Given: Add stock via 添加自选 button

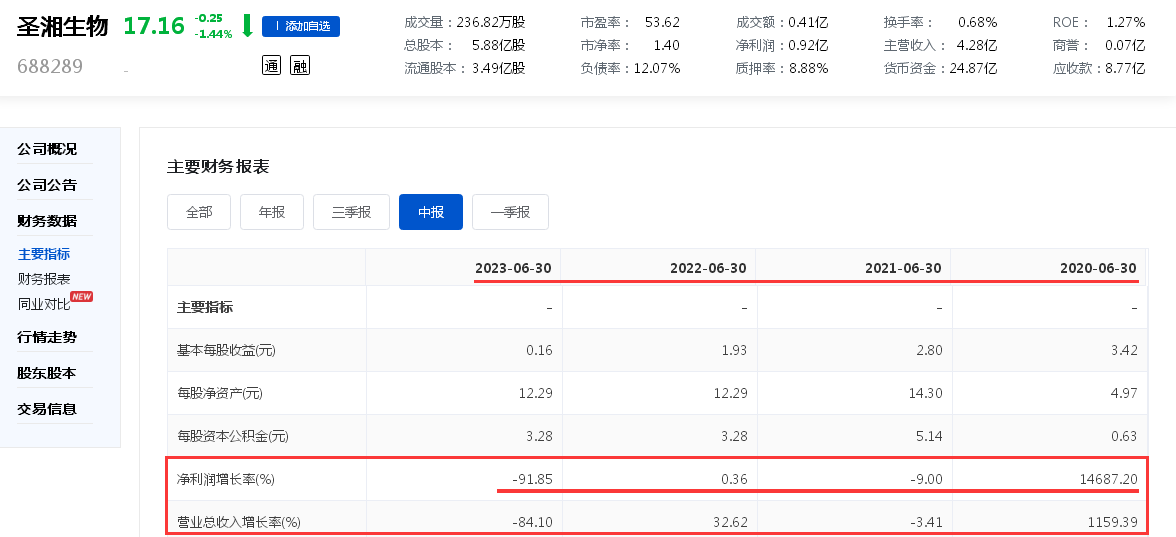Looking at the screenshot, I should (x=301, y=26).
